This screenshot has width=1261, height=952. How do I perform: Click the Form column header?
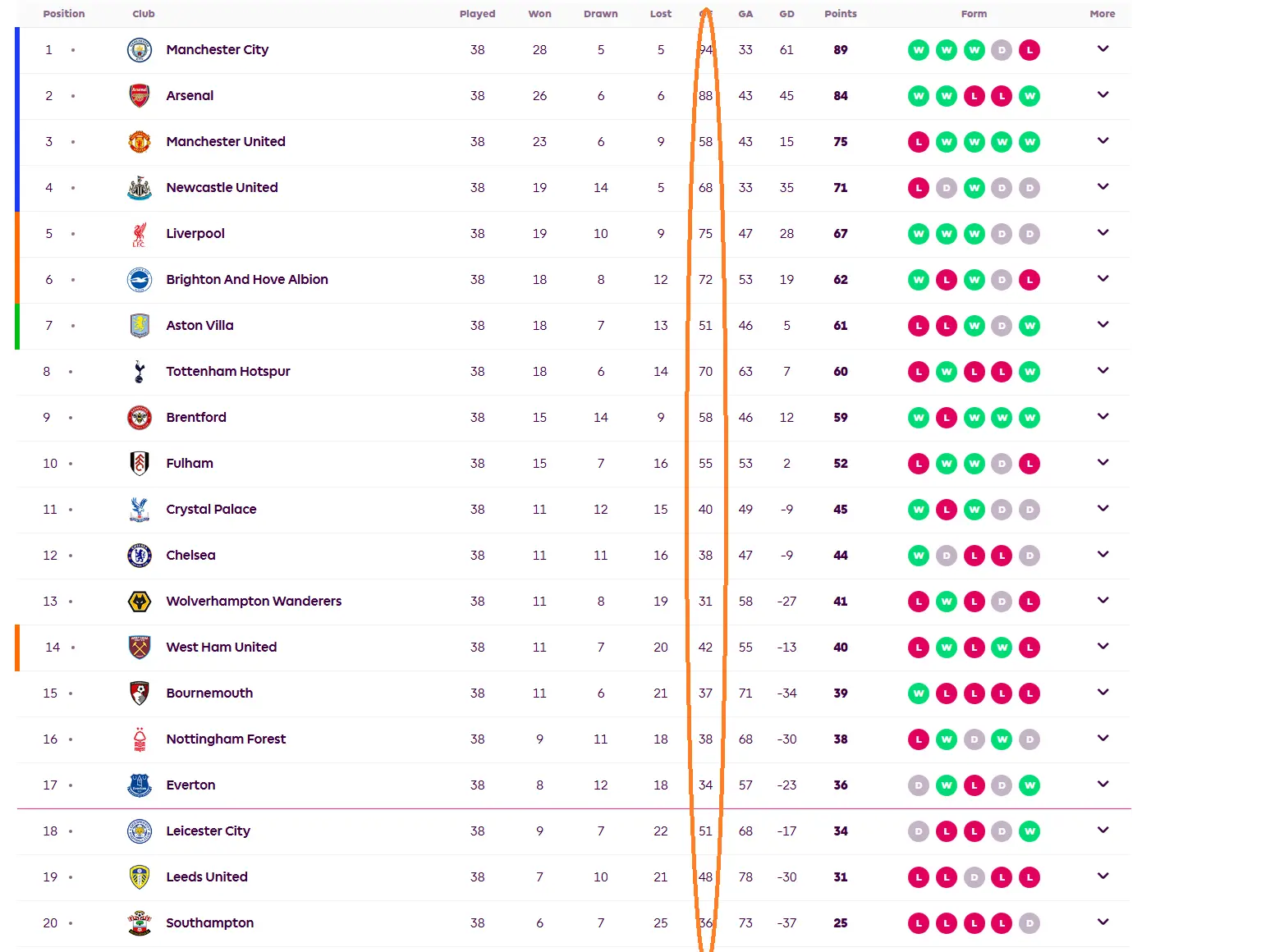[974, 14]
